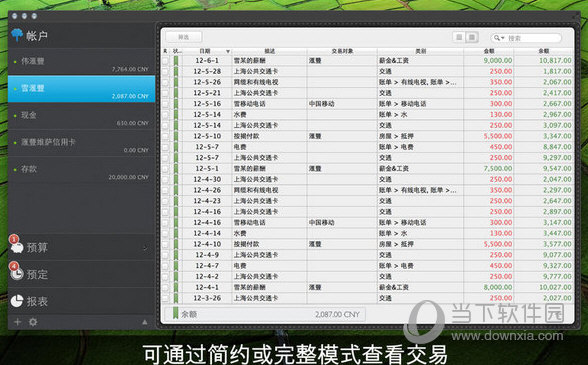Click the 预算 budget label

coord(37,248)
